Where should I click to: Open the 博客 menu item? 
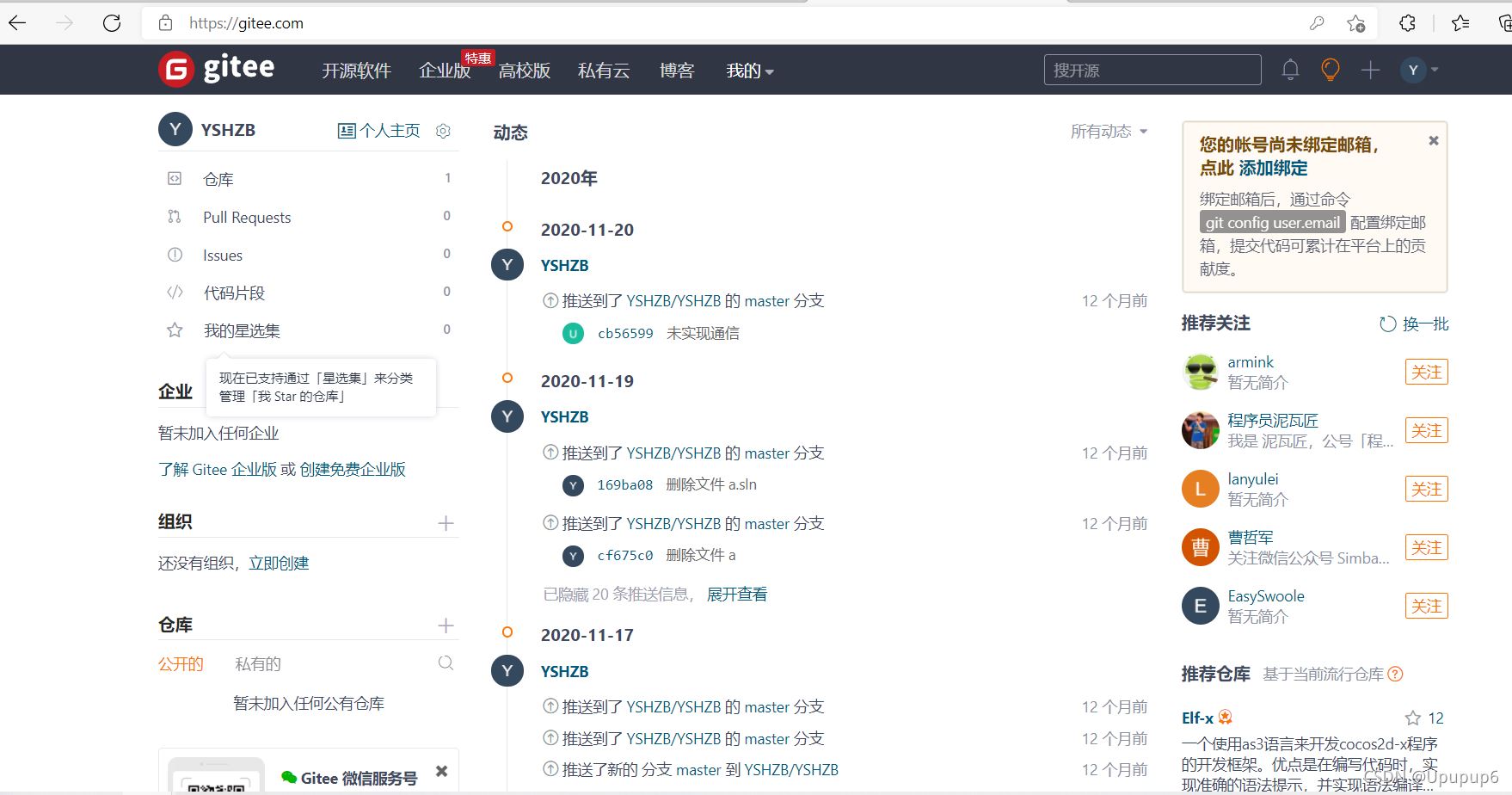coord(677,71)
